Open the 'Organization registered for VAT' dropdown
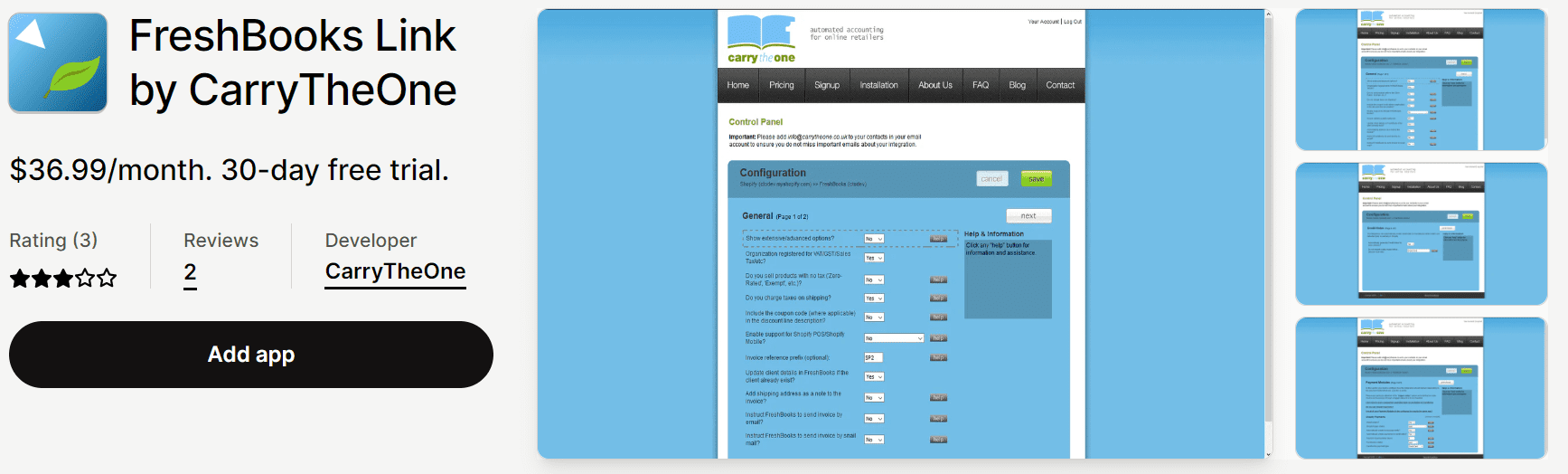This screenshot has width=1568, height=474. tap(874, 258)
